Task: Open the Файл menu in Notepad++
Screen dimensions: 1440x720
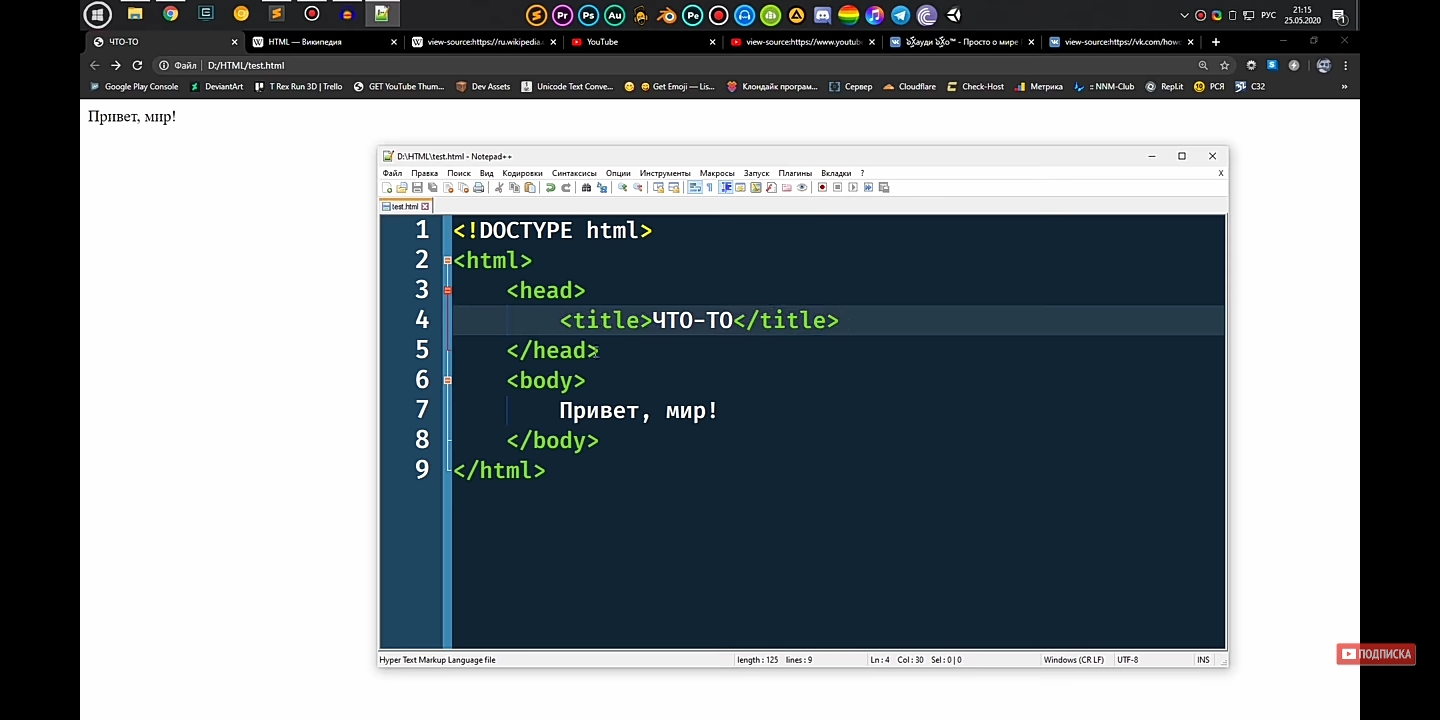Action: 392,173
